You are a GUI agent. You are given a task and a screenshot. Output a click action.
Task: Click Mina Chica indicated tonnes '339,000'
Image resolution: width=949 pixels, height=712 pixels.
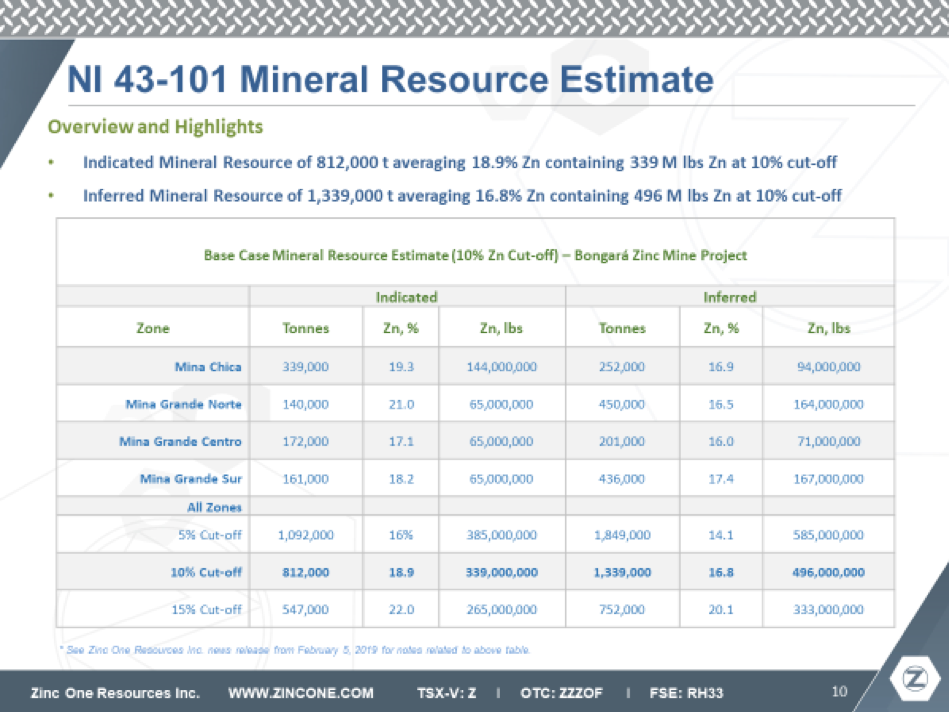306,367
